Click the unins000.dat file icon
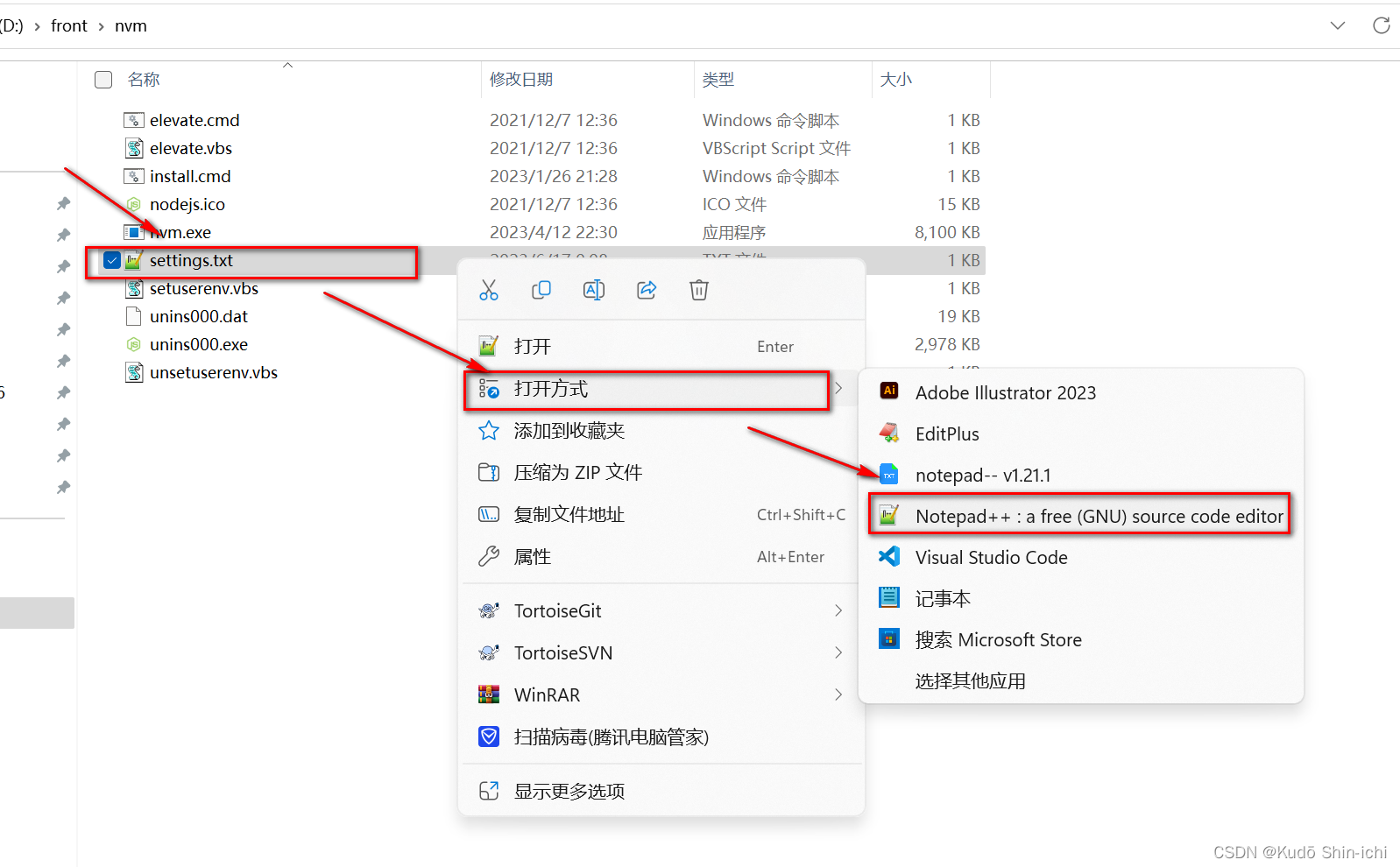1400x867 pixels. point(133,316)
